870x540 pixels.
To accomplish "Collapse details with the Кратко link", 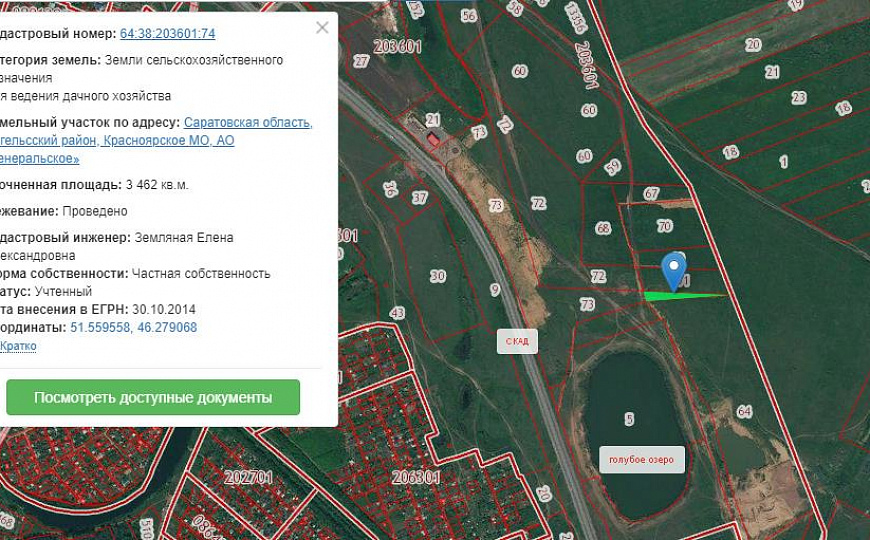I will pos(18,346).
